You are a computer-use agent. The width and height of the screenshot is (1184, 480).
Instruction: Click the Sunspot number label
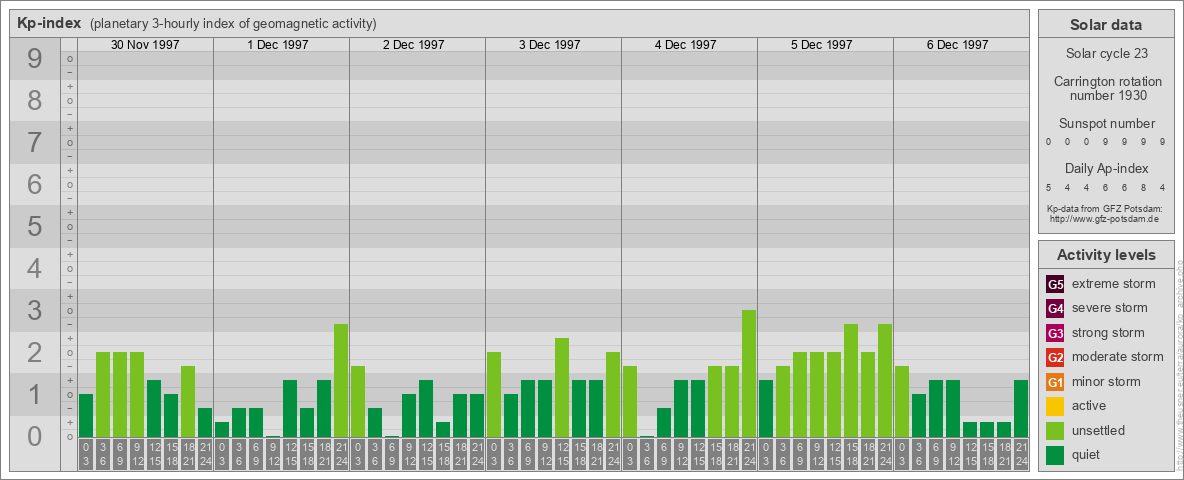click(x=1107, y=124)
